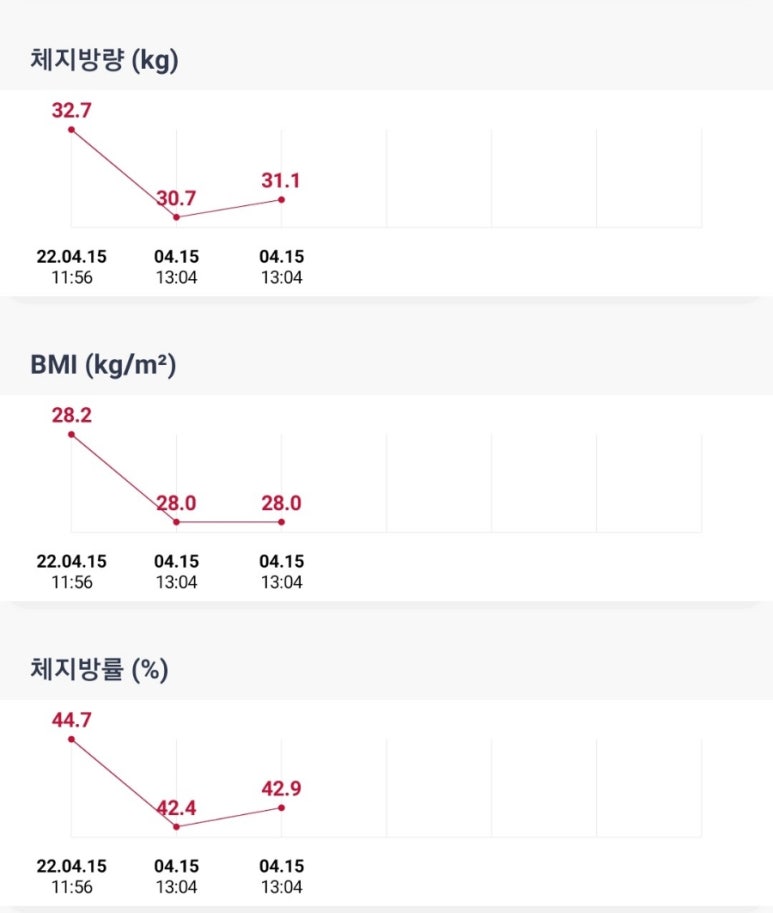Image resolution: width=773 pixels, height=913 pixels.
Task: Click the 22.04.15 11:56 date under 체지방률 chart
Action: pyautogui.click(x=72, y=876)
